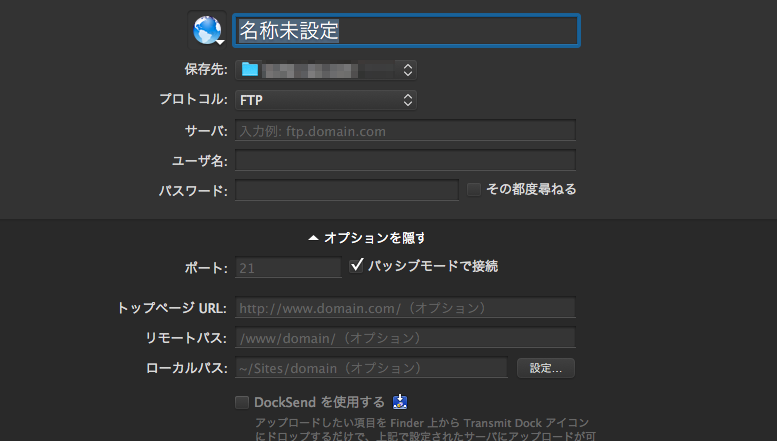Open the 保存先 folder dropdown

click(x=326, y=70)
